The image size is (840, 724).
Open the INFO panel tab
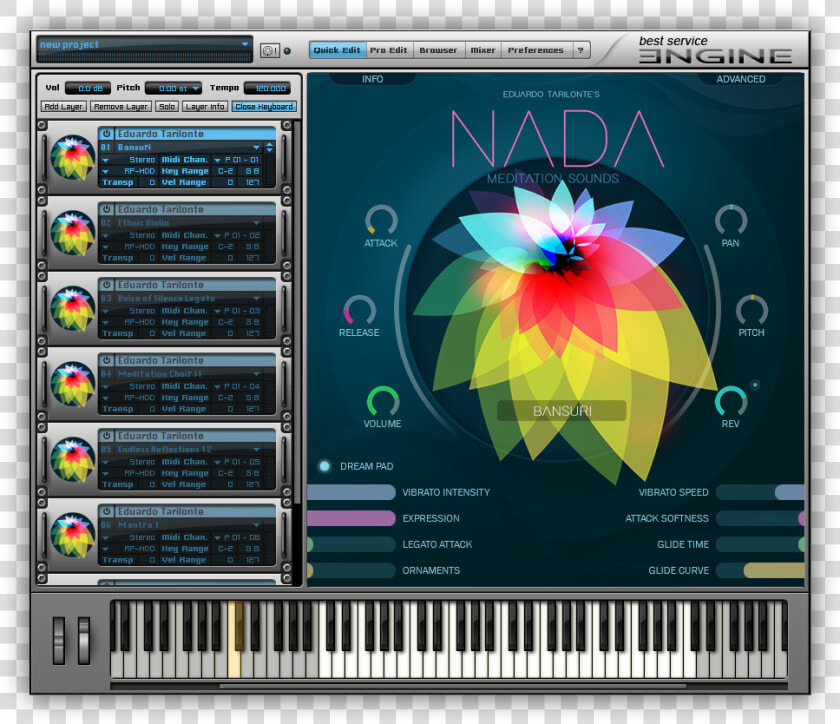click(x=372, y=79)
